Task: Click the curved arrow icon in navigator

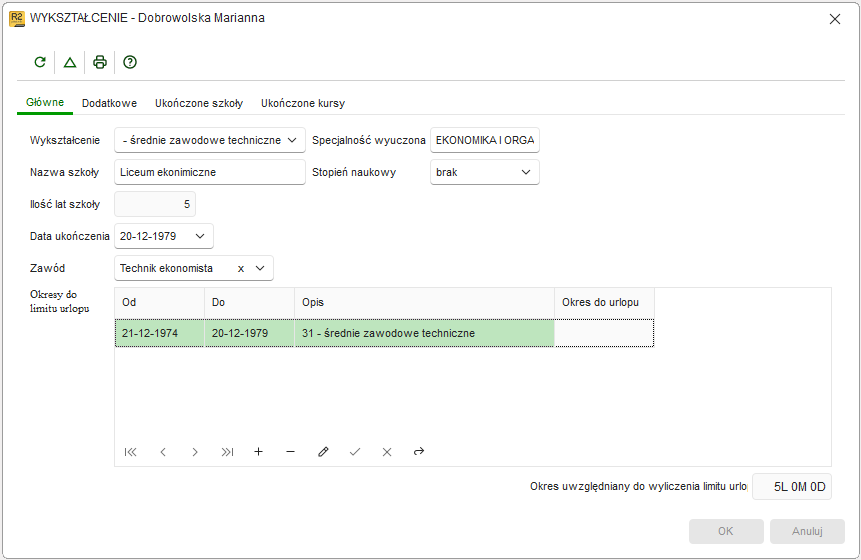Action: (x=419, y=451)
